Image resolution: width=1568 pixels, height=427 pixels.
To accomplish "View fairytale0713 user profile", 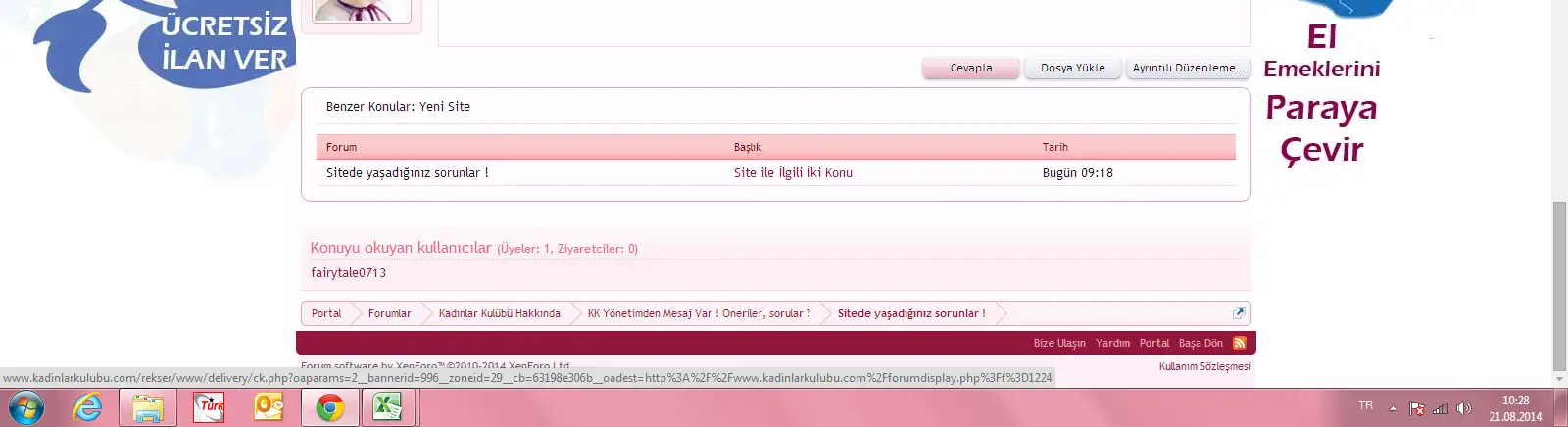I will 348,273.
